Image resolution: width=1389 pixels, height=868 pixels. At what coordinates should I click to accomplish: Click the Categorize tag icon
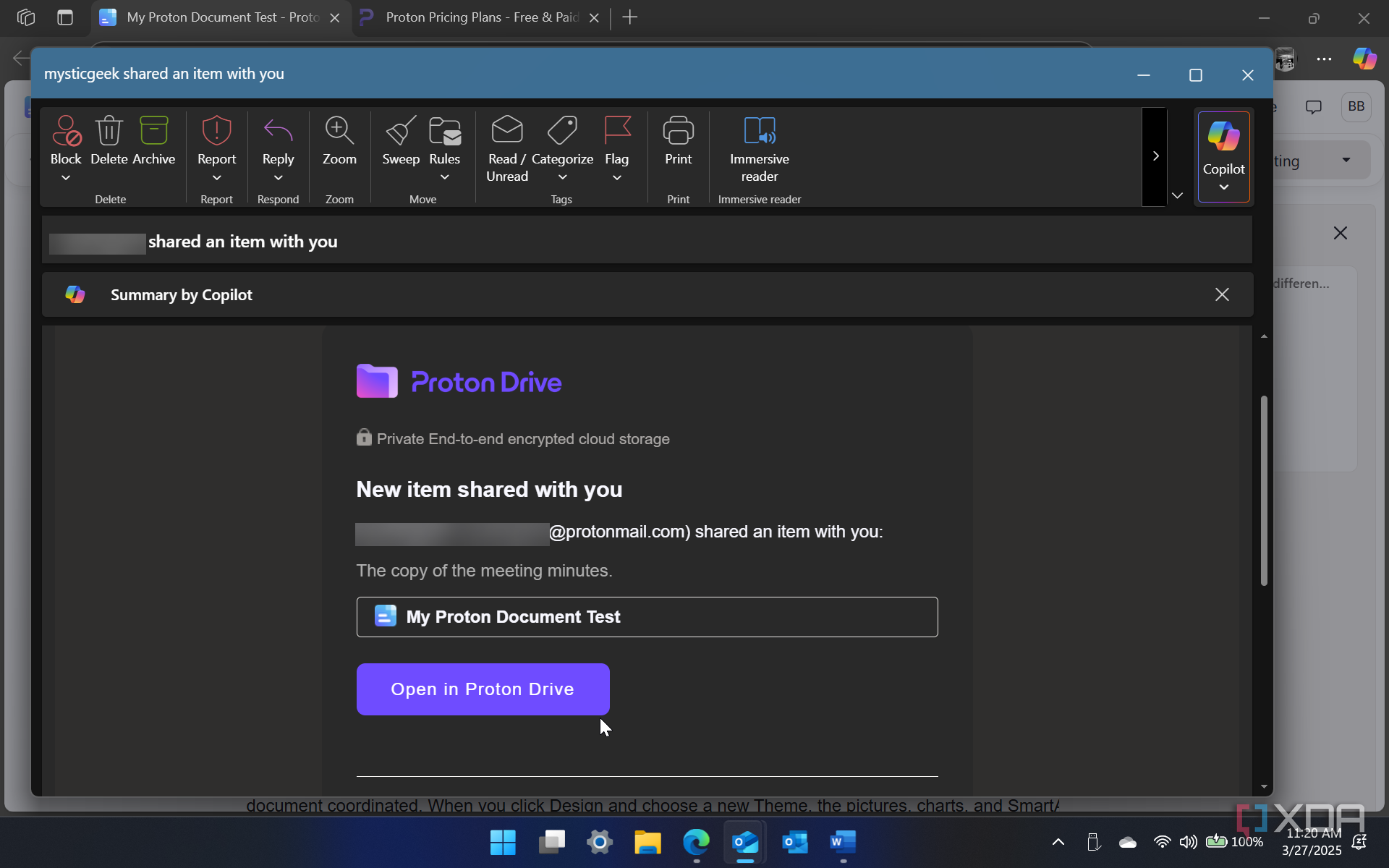coord(562,131)
